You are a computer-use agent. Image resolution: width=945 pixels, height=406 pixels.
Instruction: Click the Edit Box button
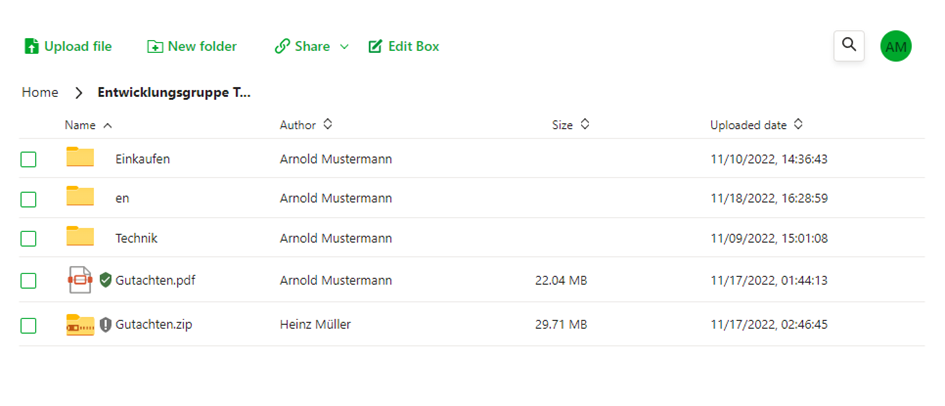click(x=404, y=46)
